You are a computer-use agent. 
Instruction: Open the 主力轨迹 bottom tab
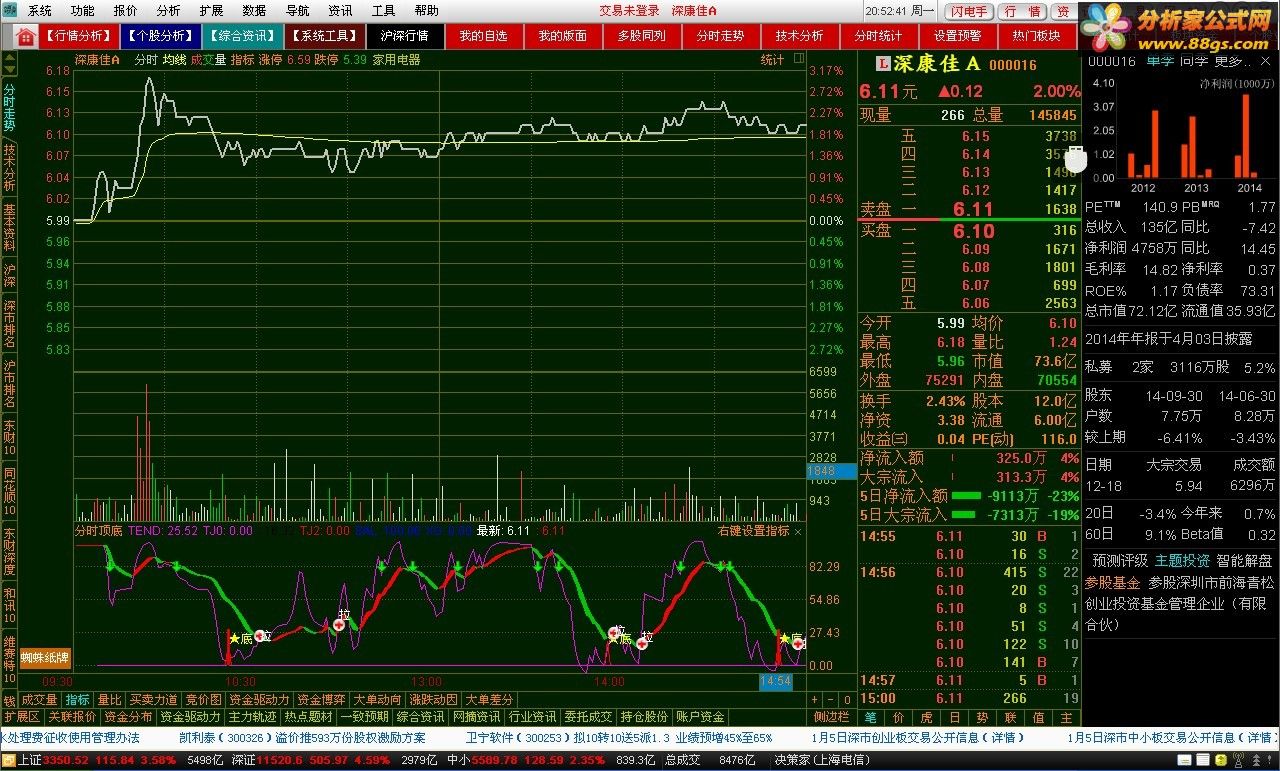pos(252,717)
